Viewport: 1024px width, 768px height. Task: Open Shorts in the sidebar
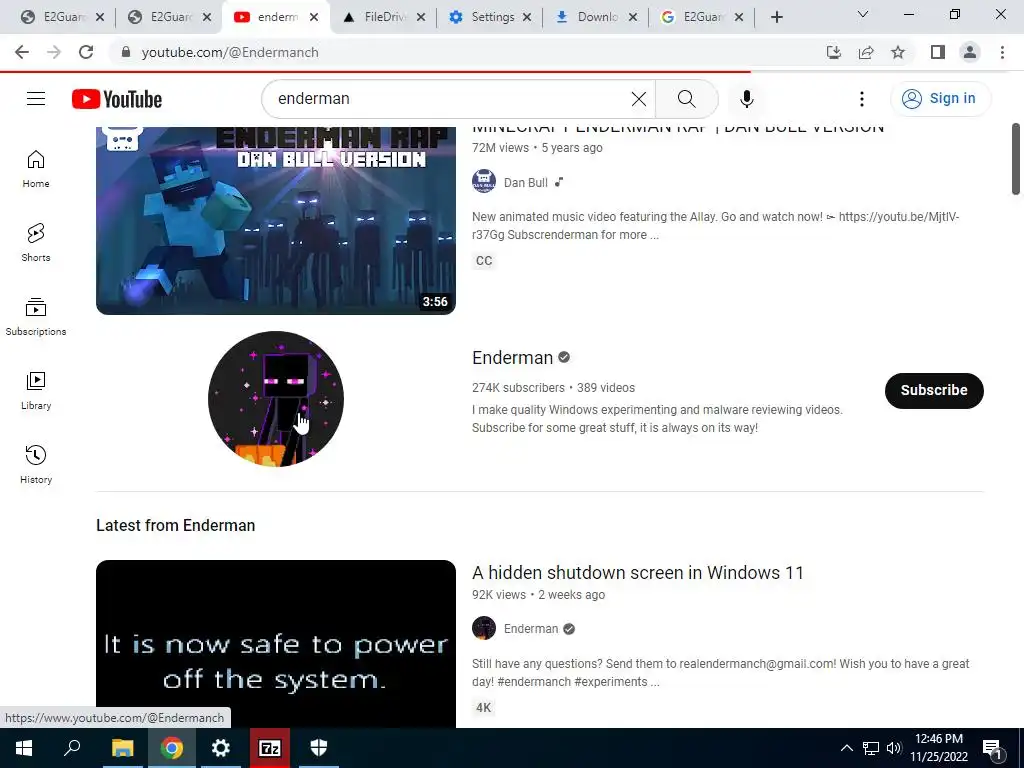(x=36, y=243)
